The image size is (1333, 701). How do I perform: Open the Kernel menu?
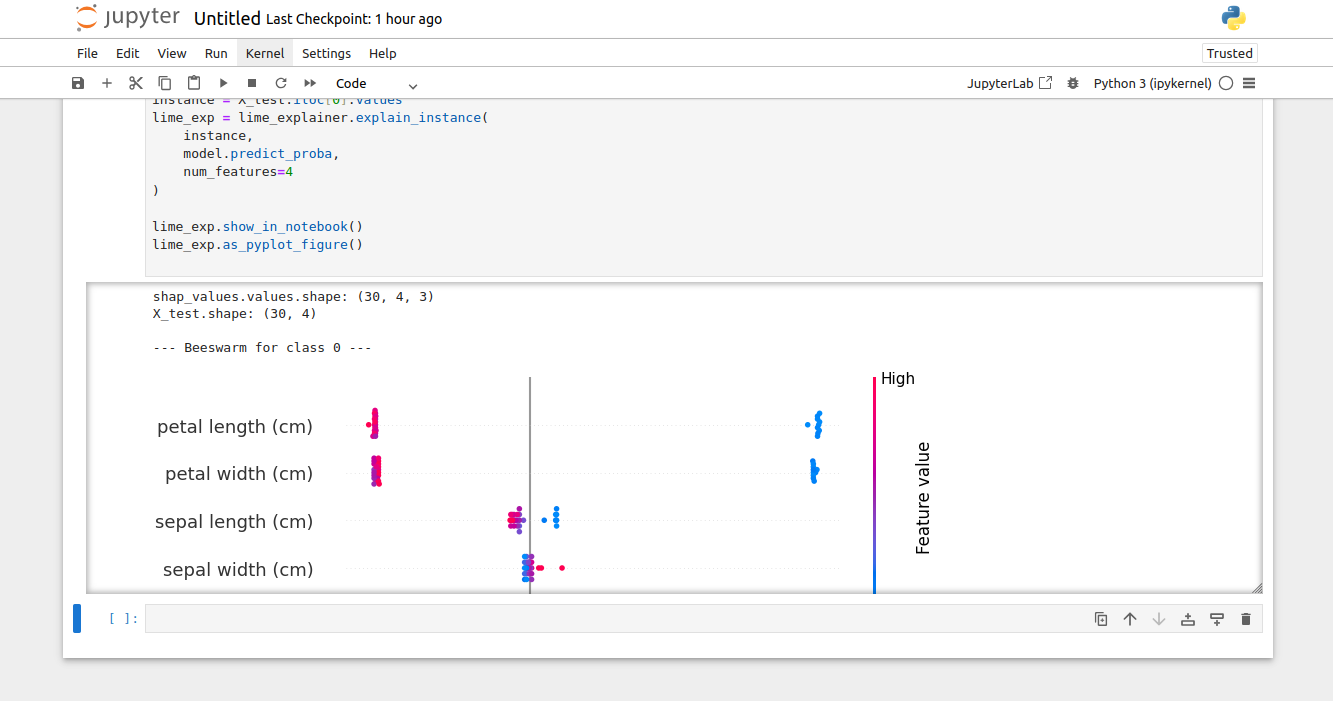click(x=265, y=53)
